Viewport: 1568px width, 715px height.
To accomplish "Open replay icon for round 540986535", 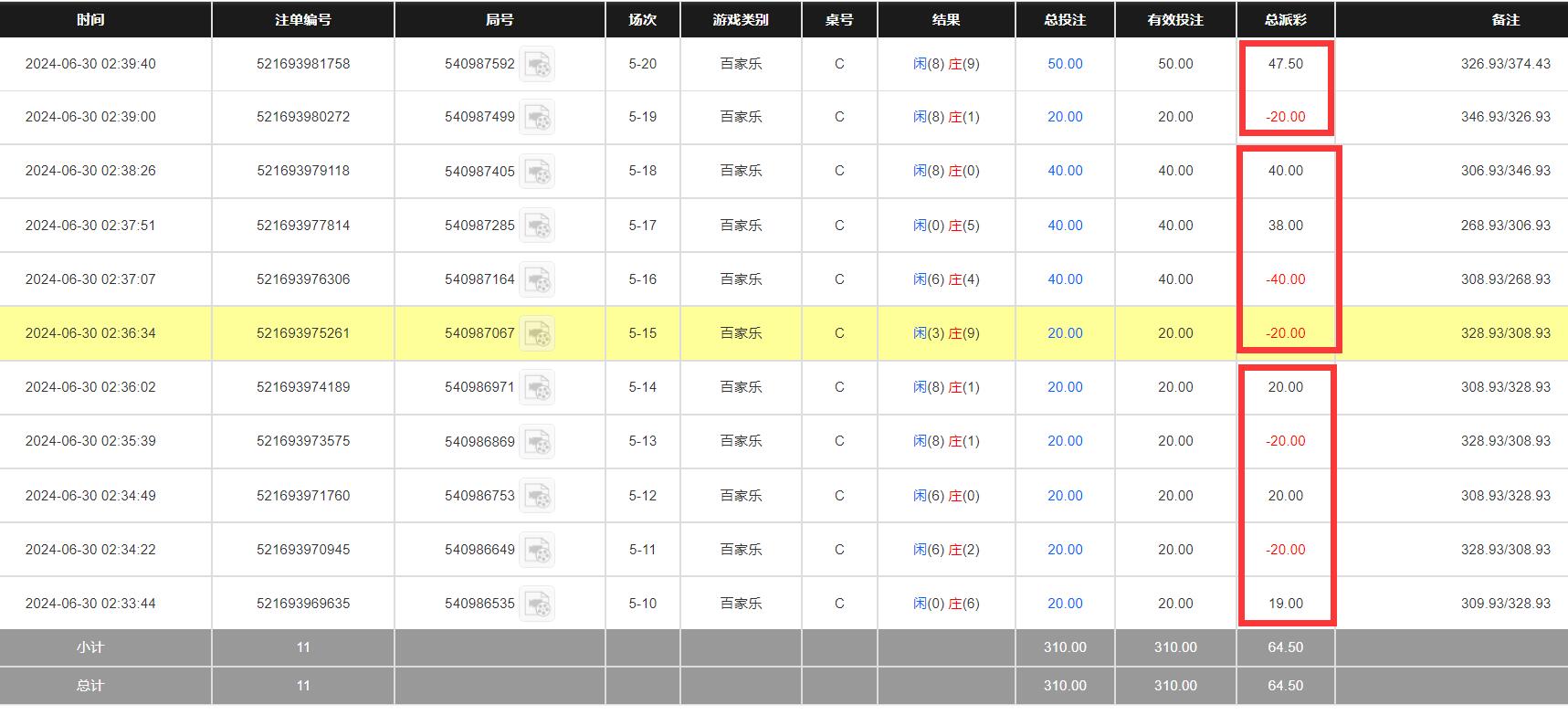I will 537,604.
